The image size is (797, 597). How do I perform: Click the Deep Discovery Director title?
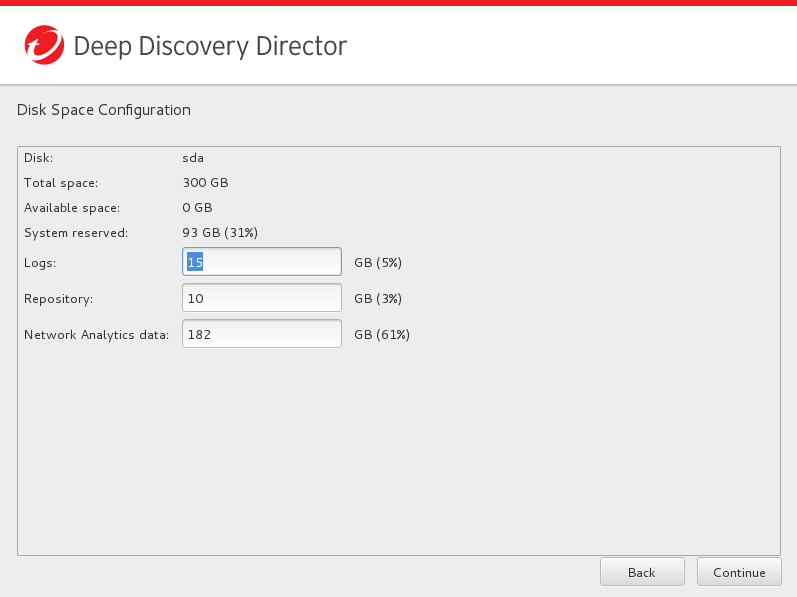(210, 46)
